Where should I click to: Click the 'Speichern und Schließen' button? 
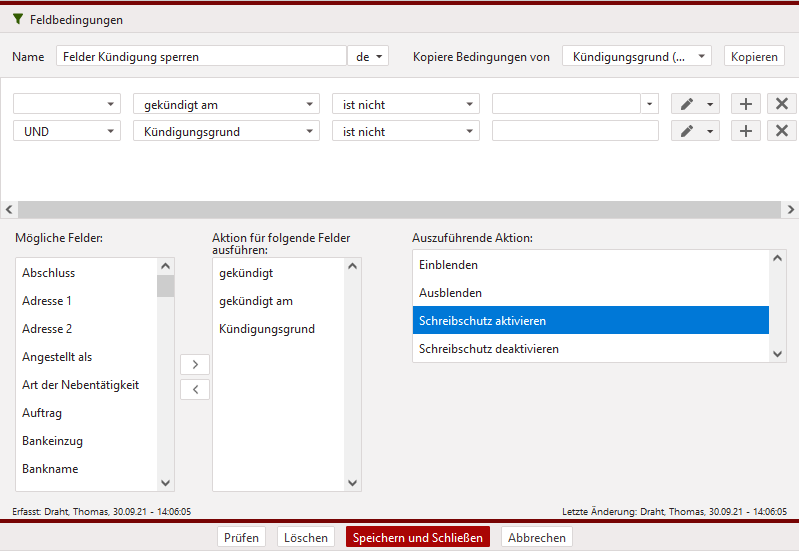(x=418, y=537)
